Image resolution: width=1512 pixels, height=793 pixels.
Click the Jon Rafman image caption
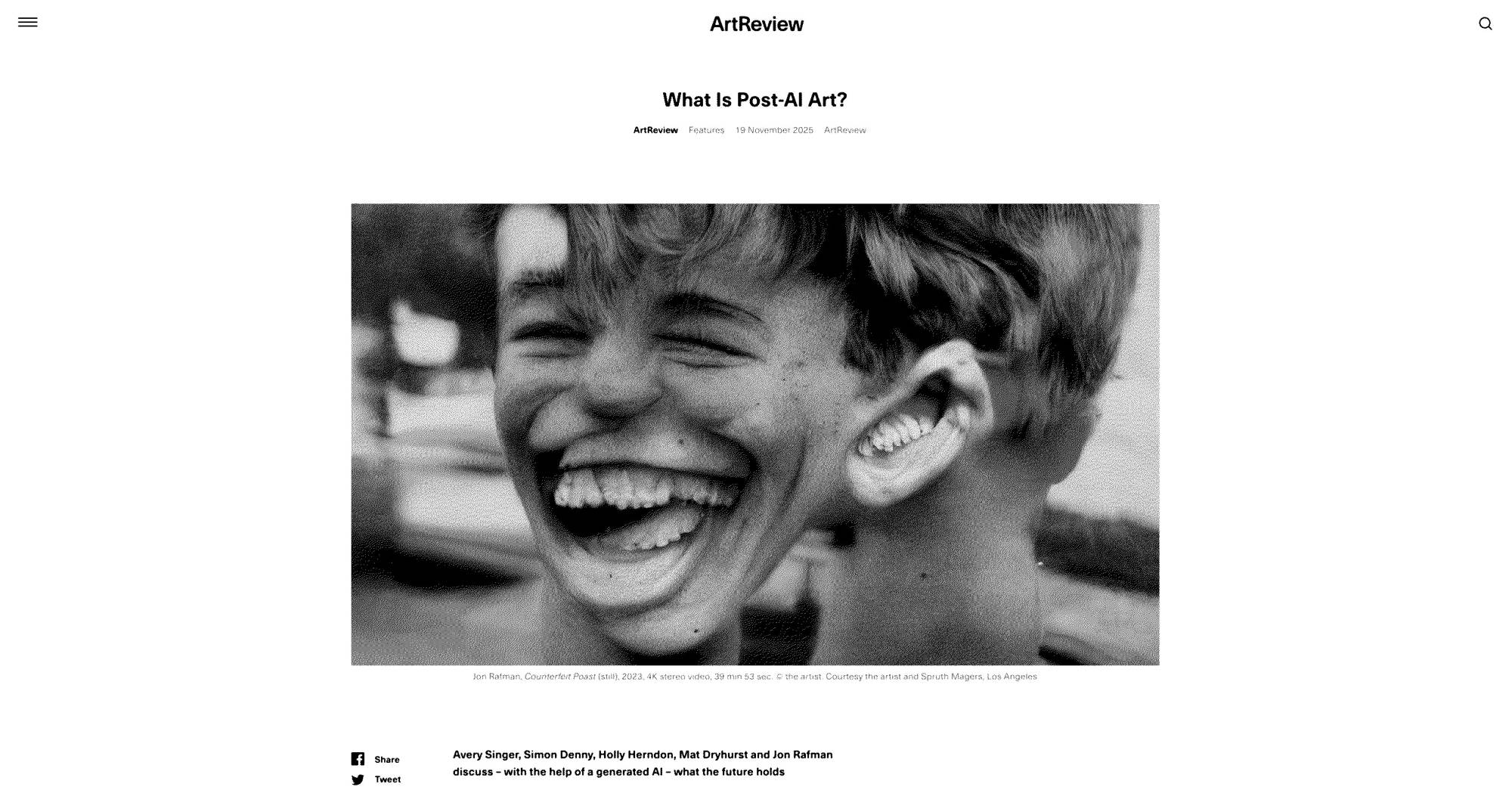[754, 677]
